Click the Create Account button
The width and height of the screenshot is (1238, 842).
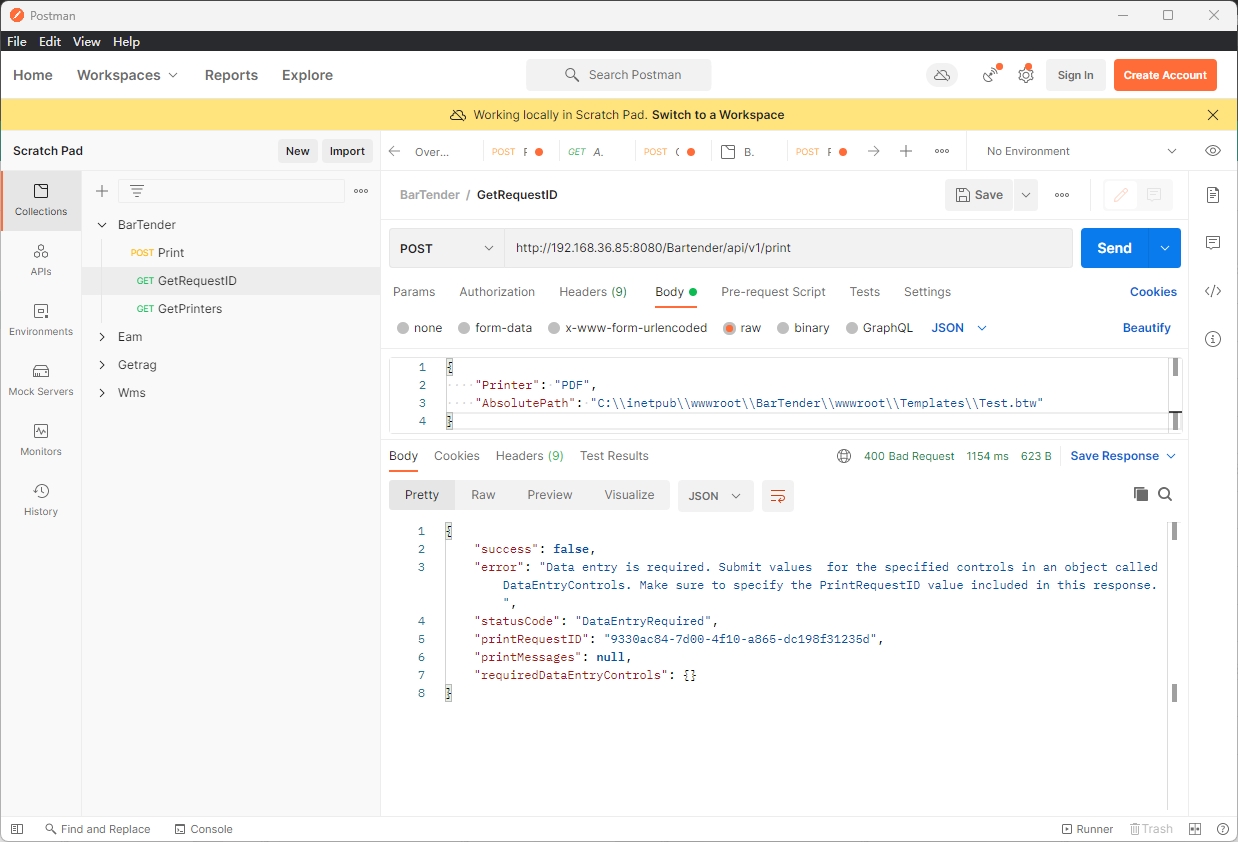pyautogui.click(x=1165, y=75)
